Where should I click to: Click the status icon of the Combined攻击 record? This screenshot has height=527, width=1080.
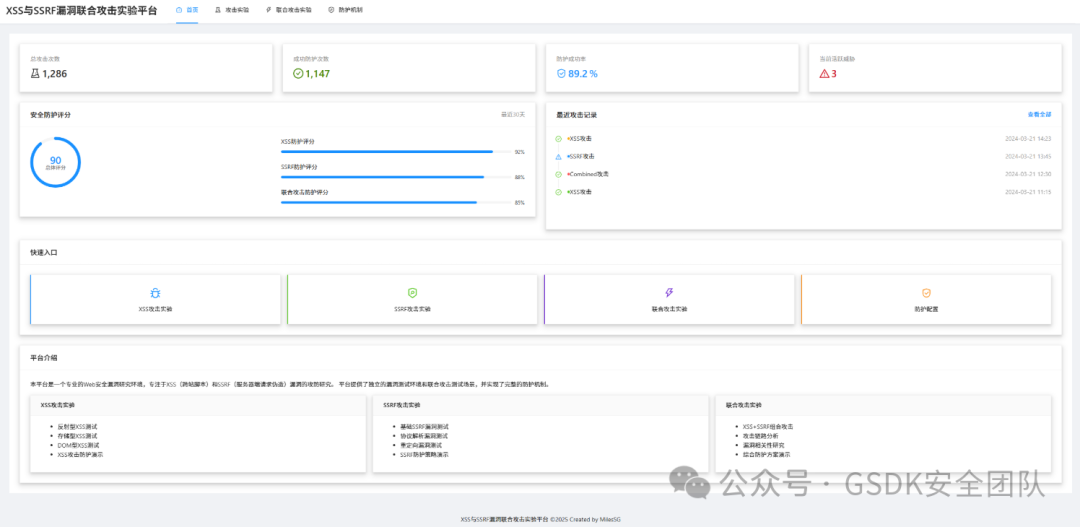(x=559, y=174)
